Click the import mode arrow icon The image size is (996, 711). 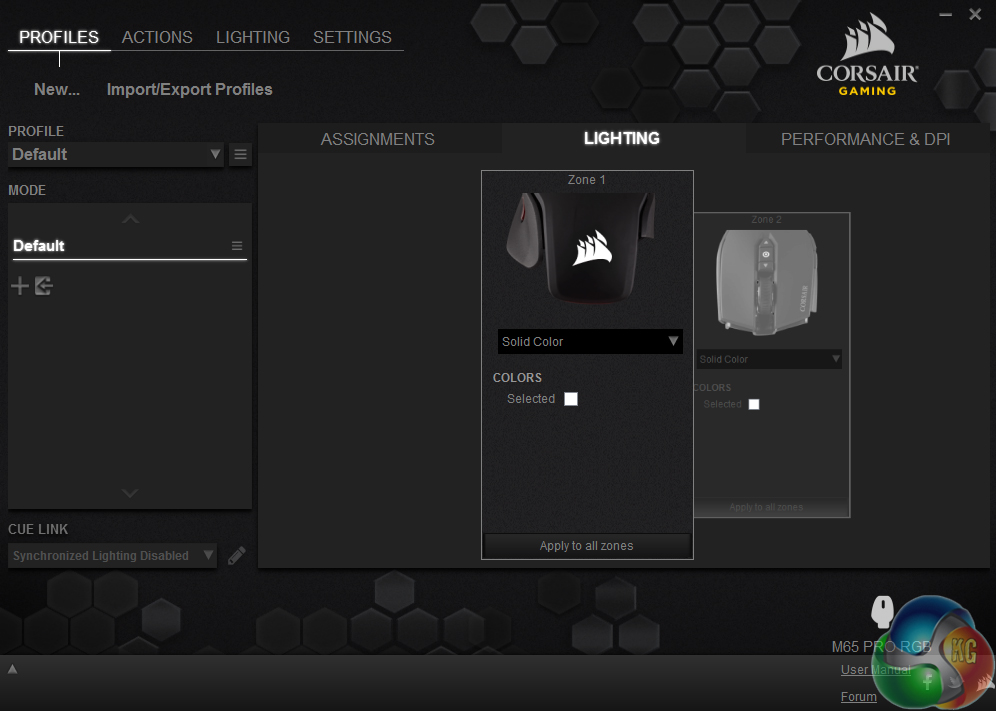point(44,286)
